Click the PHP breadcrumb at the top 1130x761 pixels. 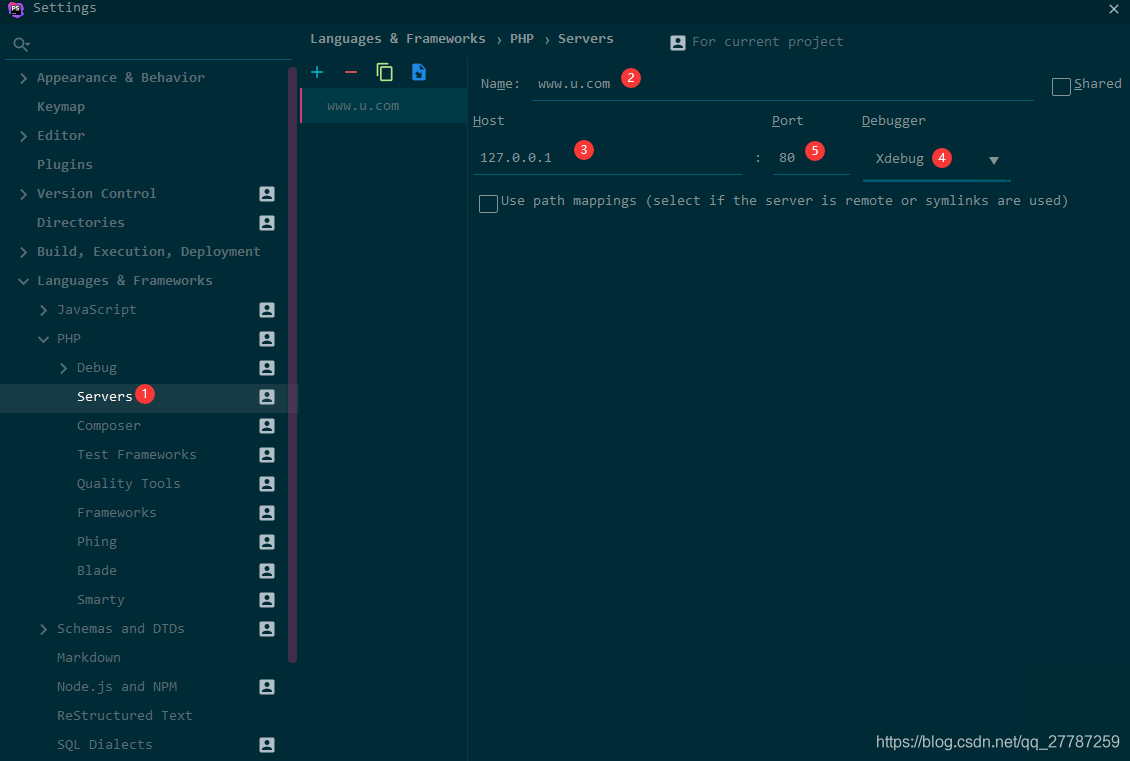tap(521, 38)
